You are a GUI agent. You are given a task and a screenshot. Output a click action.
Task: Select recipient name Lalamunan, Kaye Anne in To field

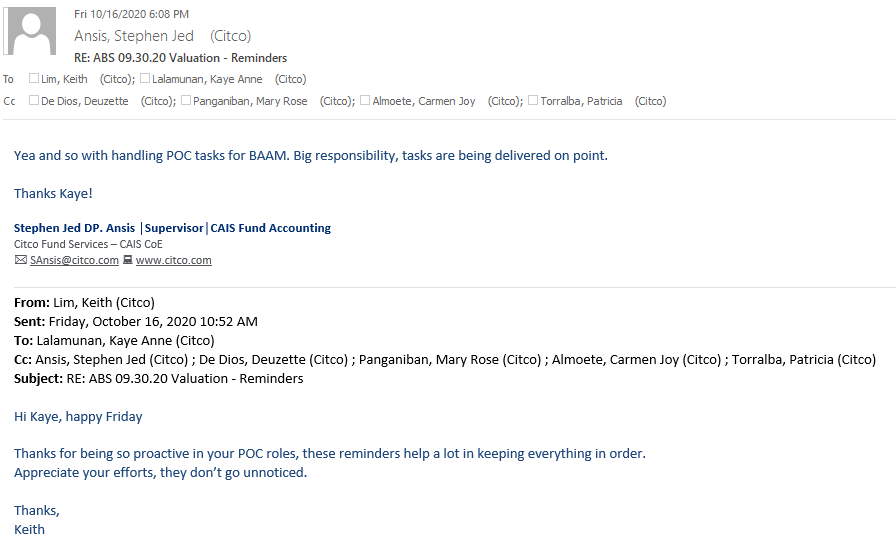click(x=208, y=79)
